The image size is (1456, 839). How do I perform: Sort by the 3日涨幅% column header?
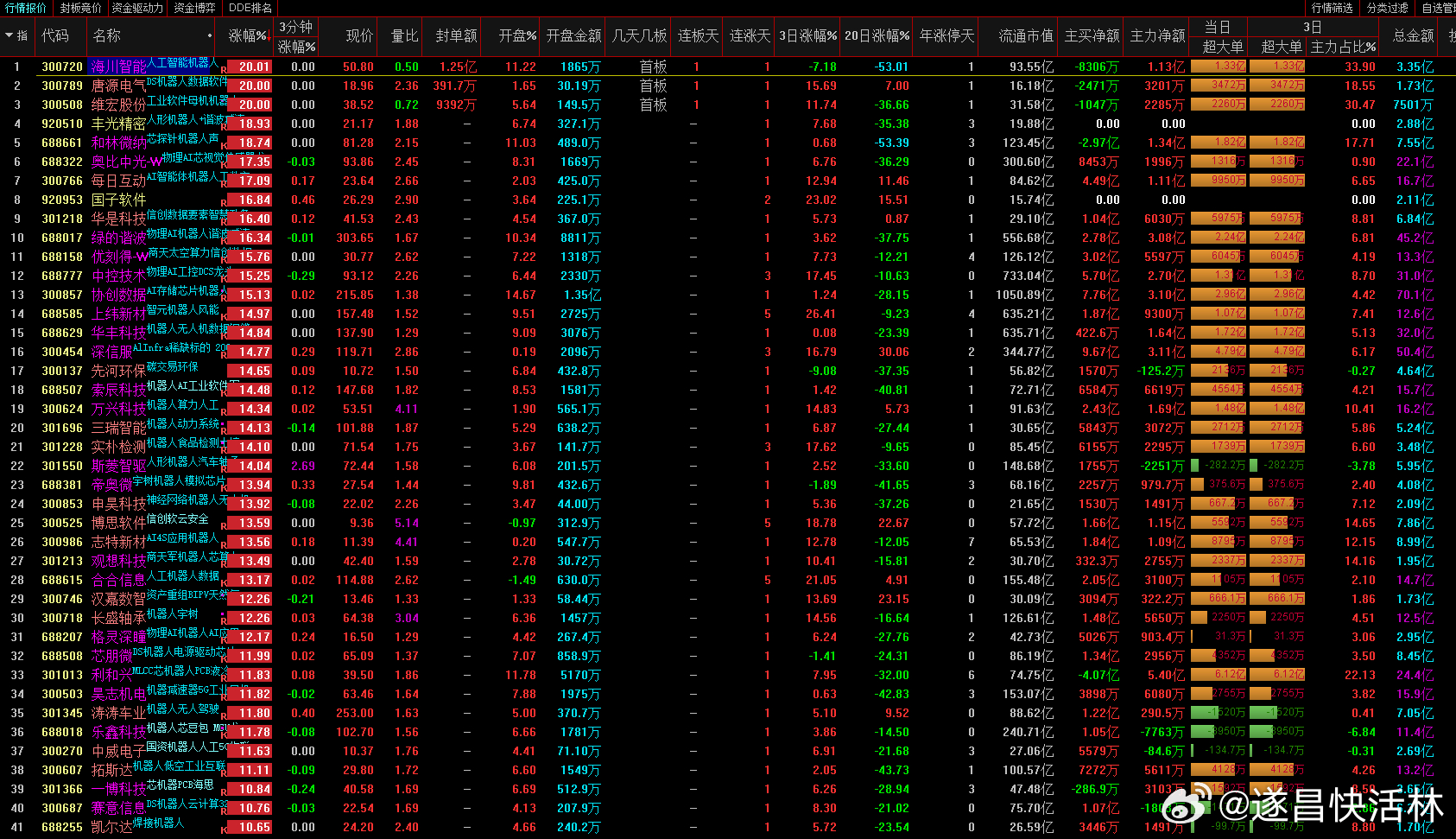(807, 35)
